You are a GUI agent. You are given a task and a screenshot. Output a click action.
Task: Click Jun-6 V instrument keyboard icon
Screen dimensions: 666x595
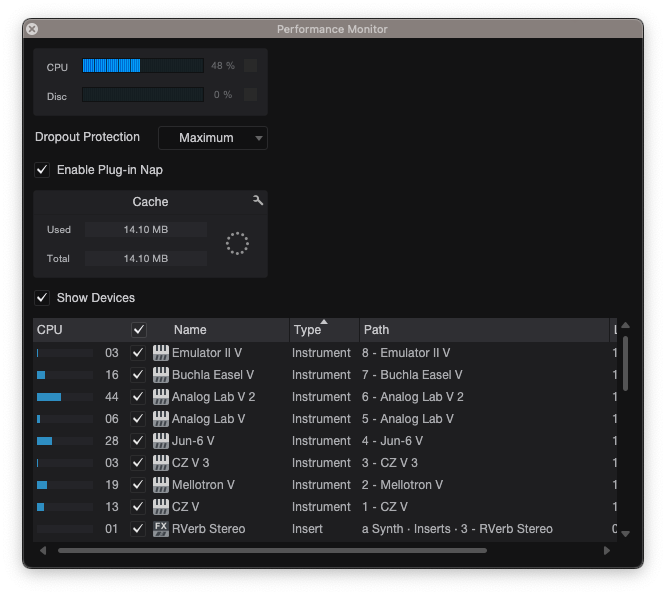[x=161, y=441]
